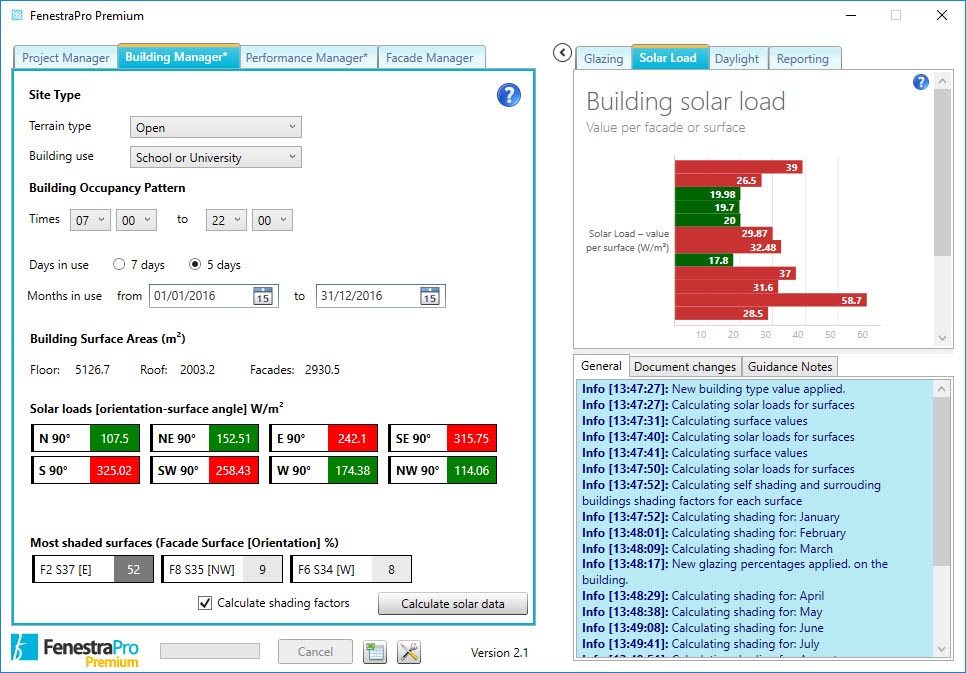Open the calendar picker for start date
The width and height of the screenshot is (966, 673).
(x=262, y=296)
